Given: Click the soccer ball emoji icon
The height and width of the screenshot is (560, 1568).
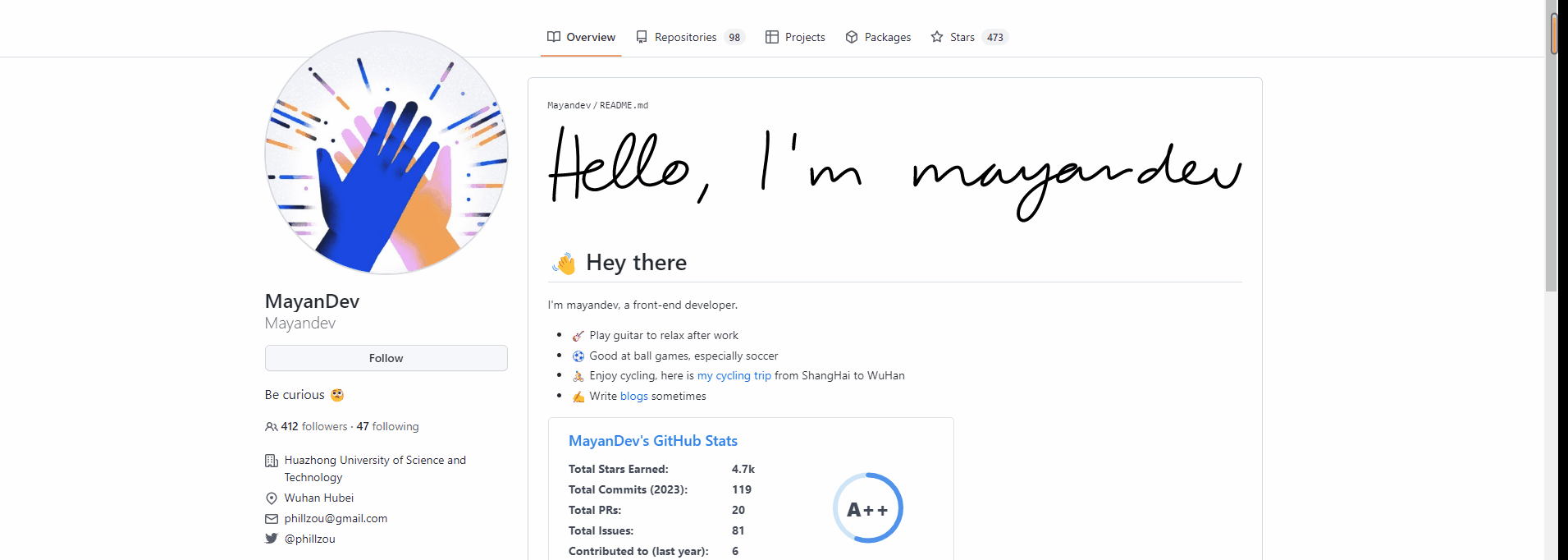Looking at the screenshot, I should pyautogui.click(x=578, y=356).
